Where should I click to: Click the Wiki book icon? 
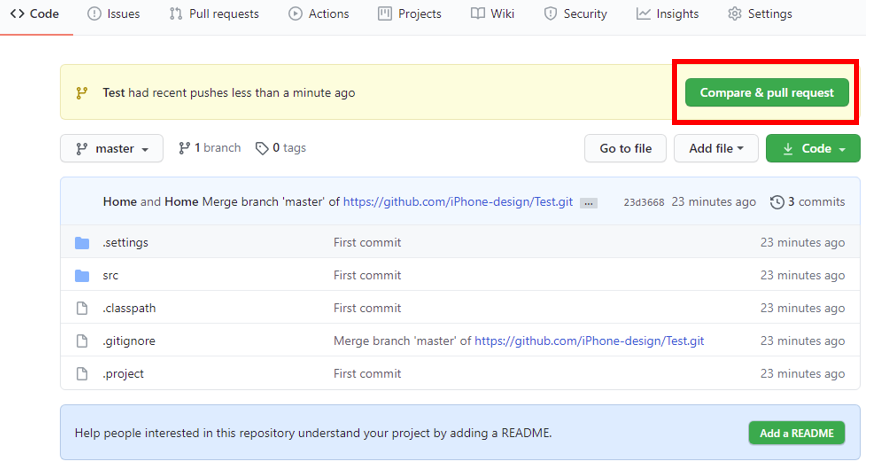pyautogui.click(x=478, y=14)
